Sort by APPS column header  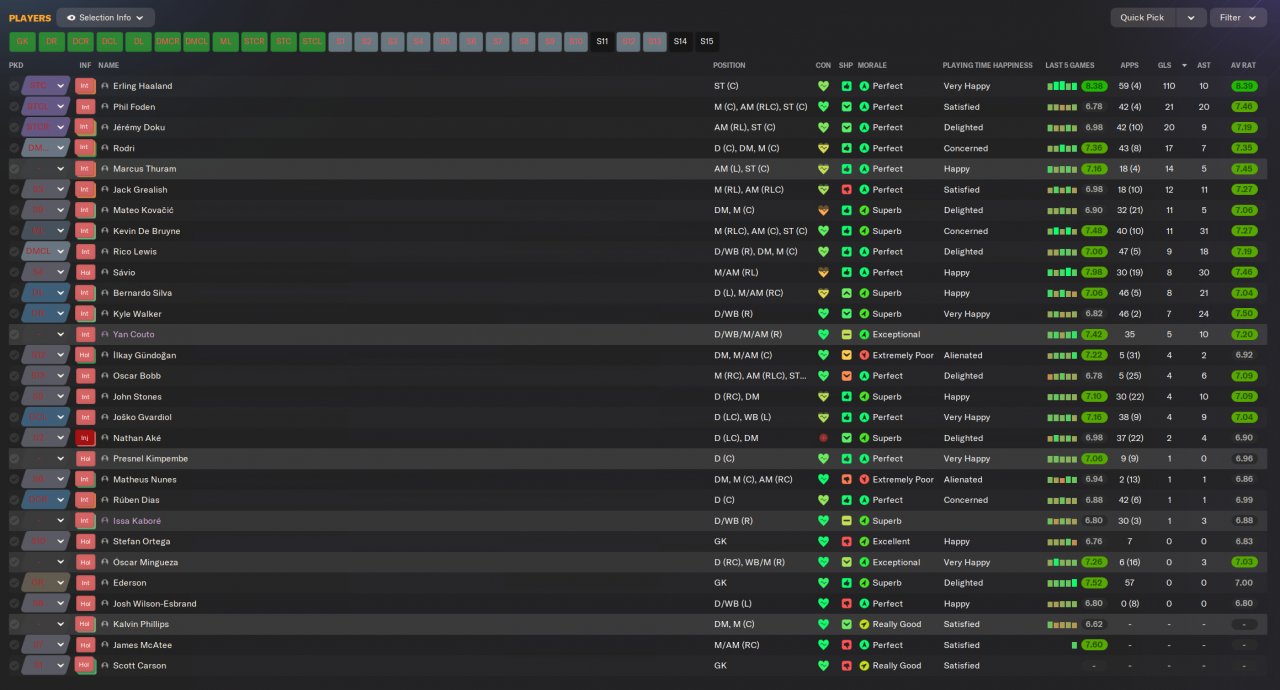pyautogui.click(x=1129, y=65)
